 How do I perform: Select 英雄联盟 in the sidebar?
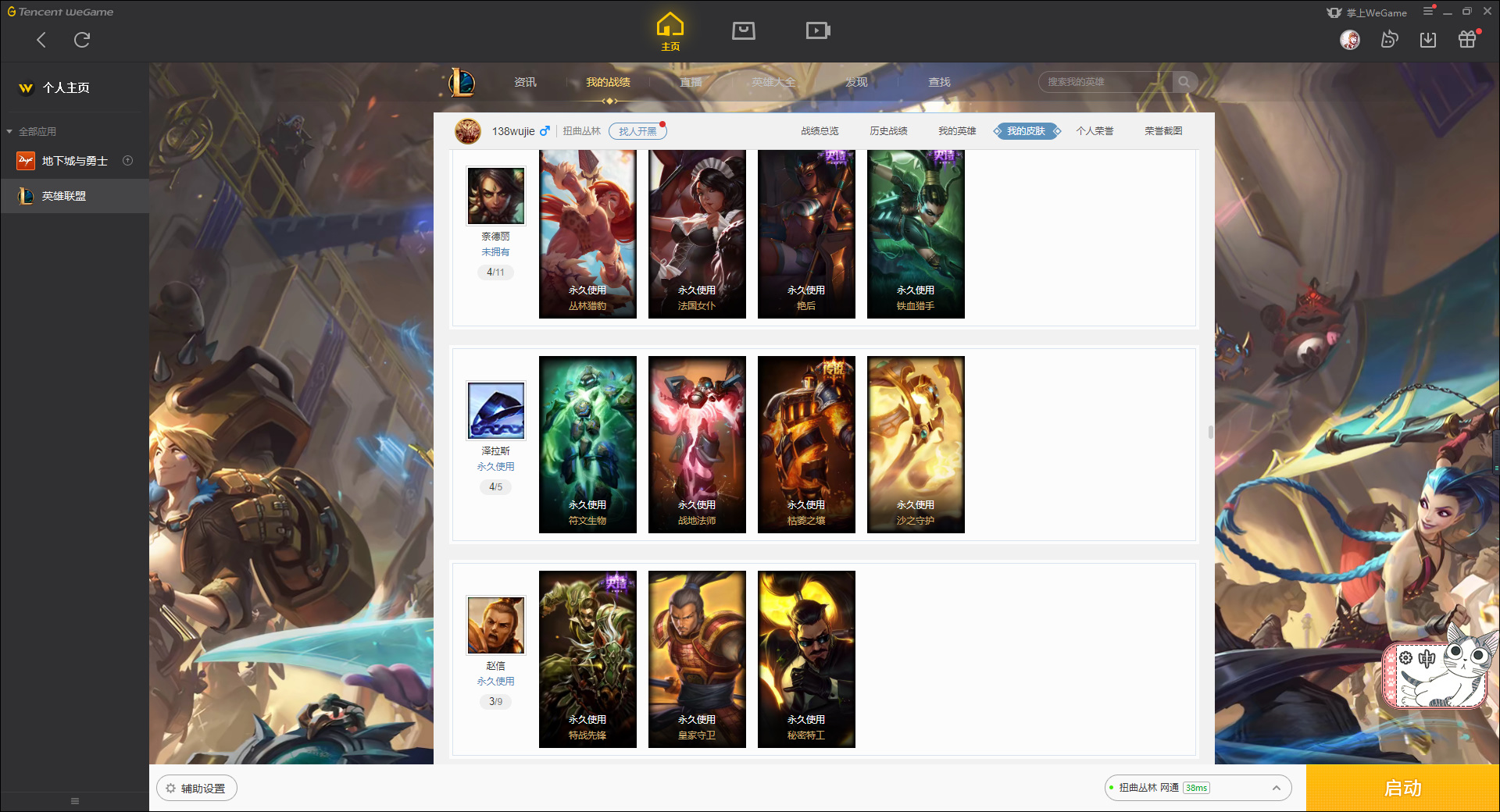[x=74, y=196]
